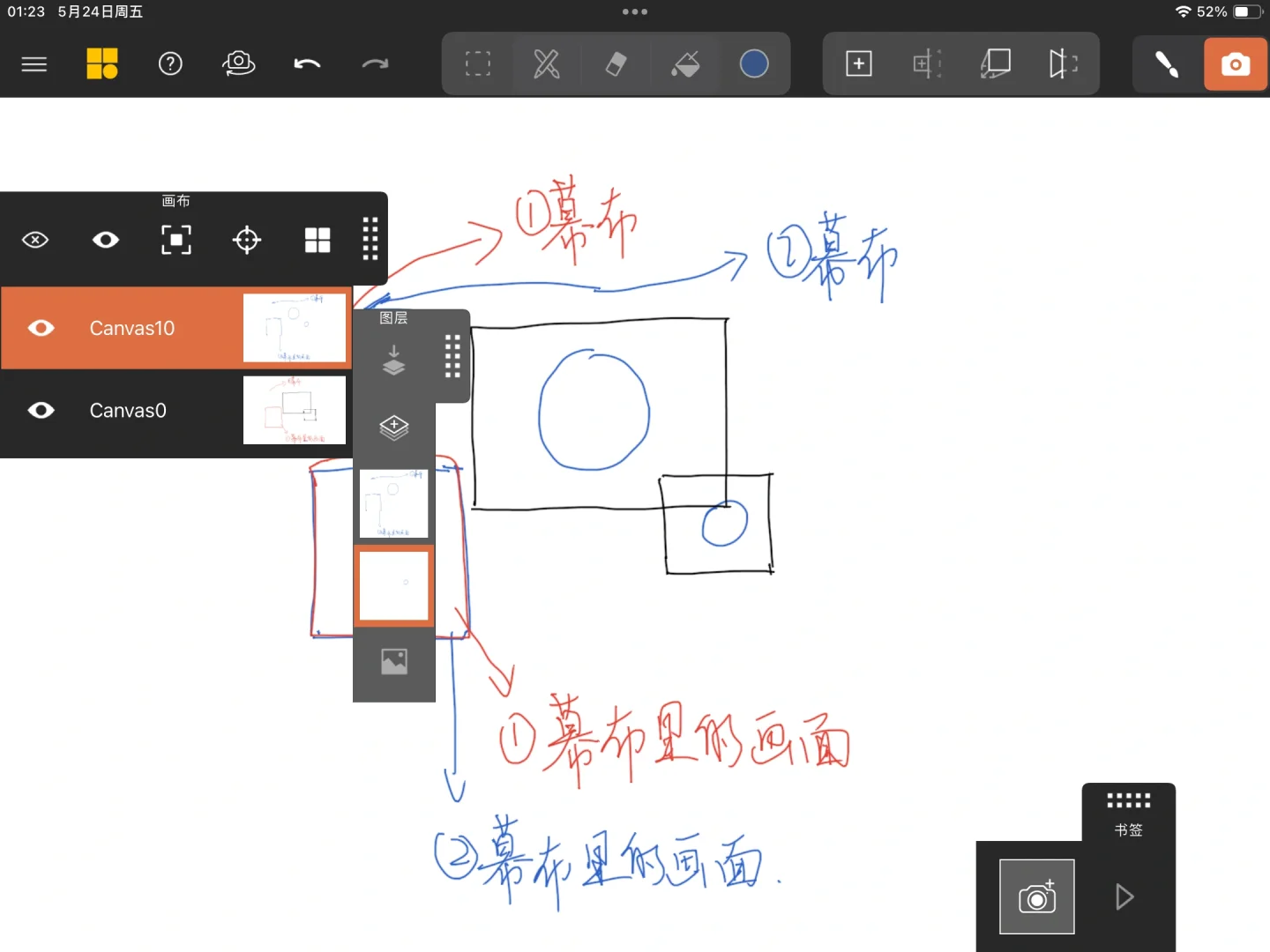Click the merge layer down icon
The image size is (1270, 952).
(x=394, y=361)
